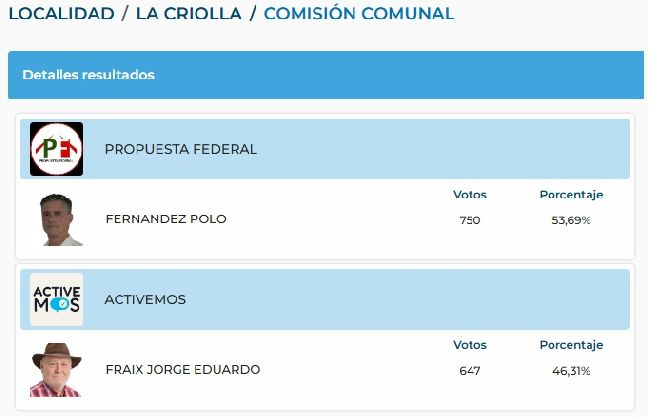The image size is (650, 417).
Task: Click the 53,69% percentage value
Action: click(571, 220)
